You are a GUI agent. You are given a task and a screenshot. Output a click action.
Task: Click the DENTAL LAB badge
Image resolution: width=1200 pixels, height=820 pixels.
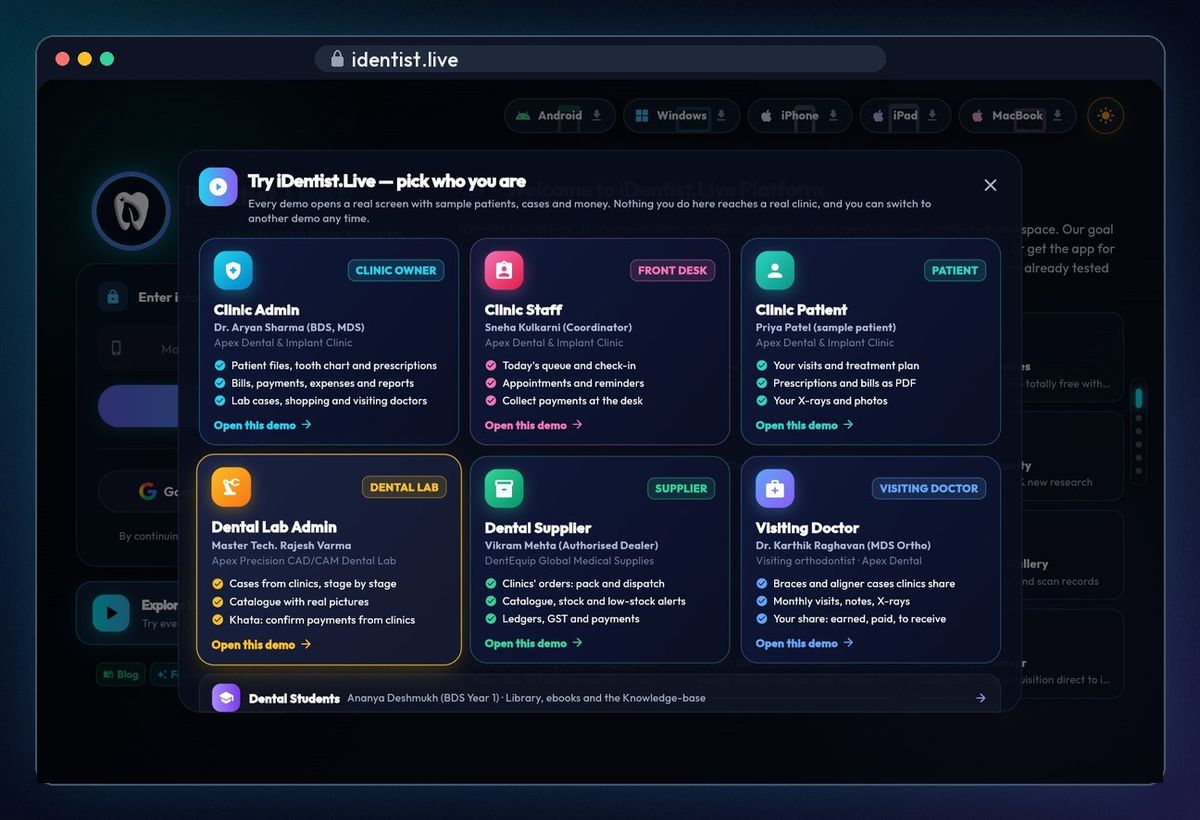[x=404, y=487]
